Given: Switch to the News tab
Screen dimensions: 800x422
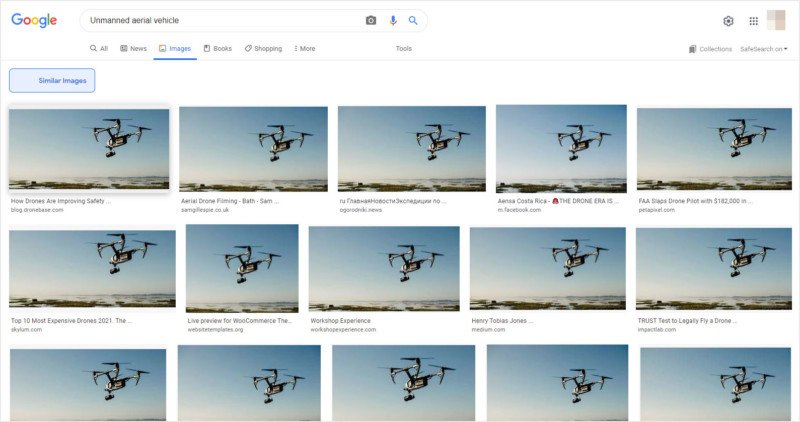Looking at the screenshot, I should pyautogui.click(x=133, y=48).
